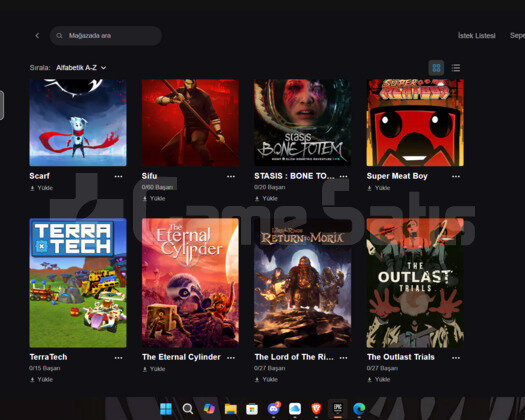Image resolution: width=525 pixels, height=420 pixels.
Task: Open Brave browser from the taskbar
Action: click(316, 409)
